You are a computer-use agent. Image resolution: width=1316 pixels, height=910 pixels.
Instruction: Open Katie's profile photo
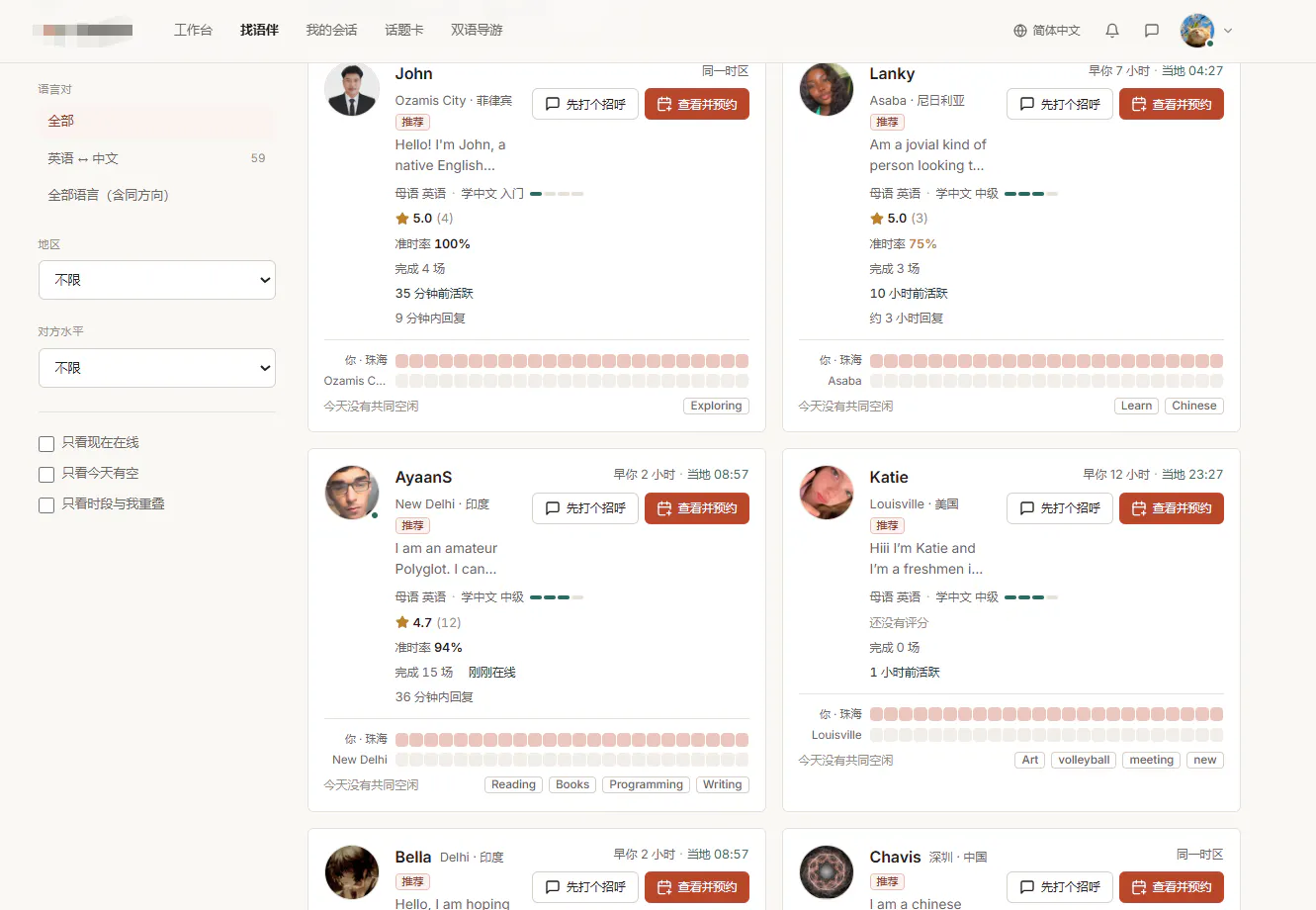(827, 493)
